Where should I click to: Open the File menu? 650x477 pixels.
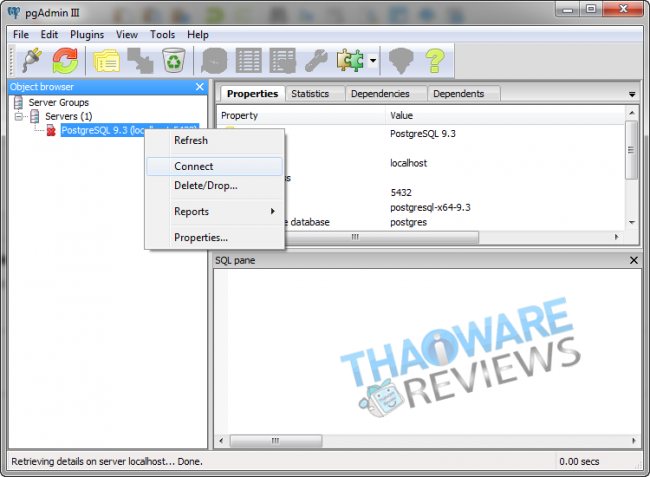[21, 34]
